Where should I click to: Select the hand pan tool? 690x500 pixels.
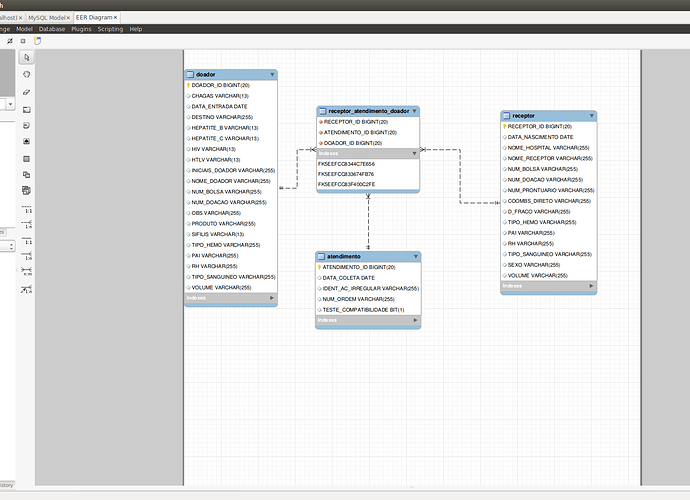click(x=27, y=74)
